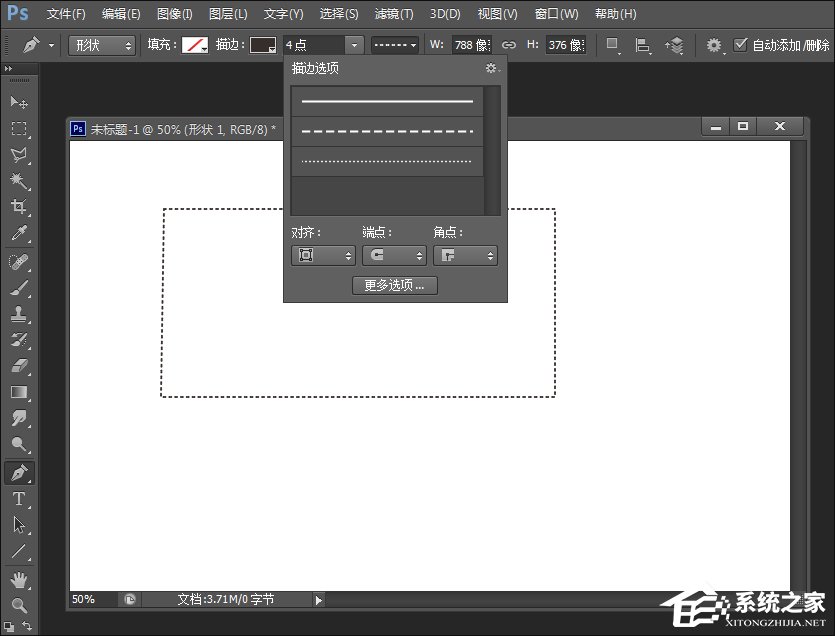
Task: Select the Eyedropper tool
Action: pos(19,234)
